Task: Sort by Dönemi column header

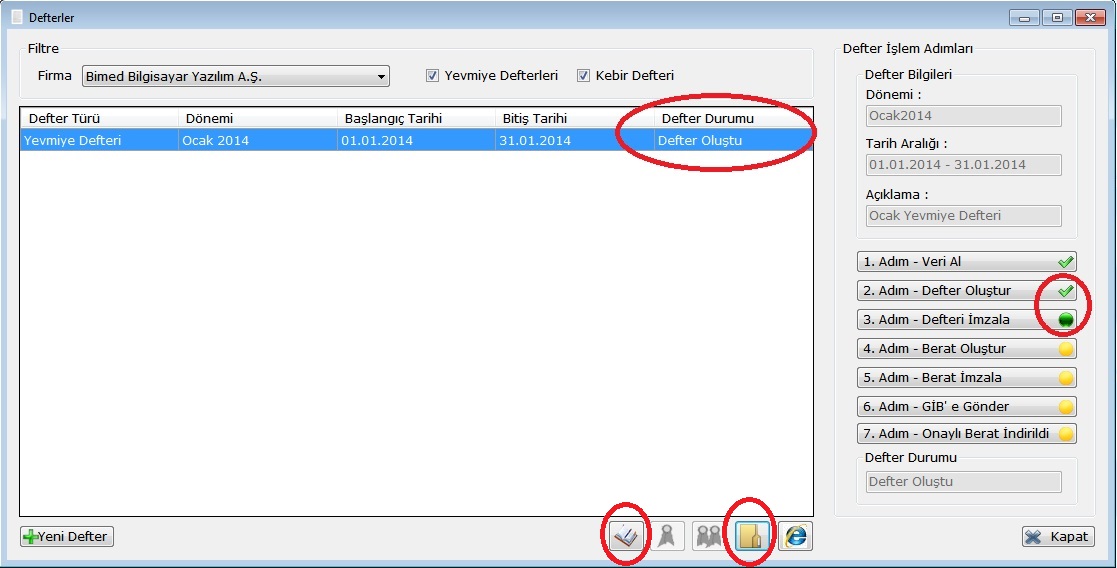Action: point(258,118)
